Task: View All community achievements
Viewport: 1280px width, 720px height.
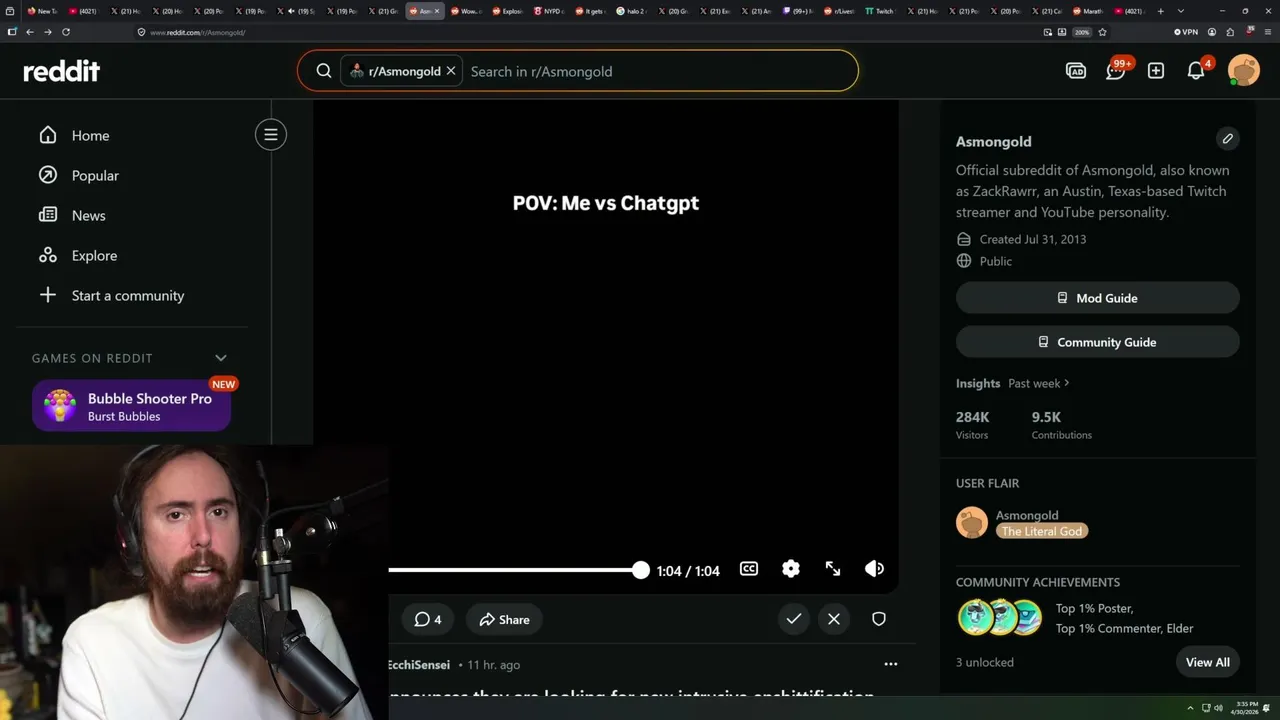Action: click(1208, 662)
